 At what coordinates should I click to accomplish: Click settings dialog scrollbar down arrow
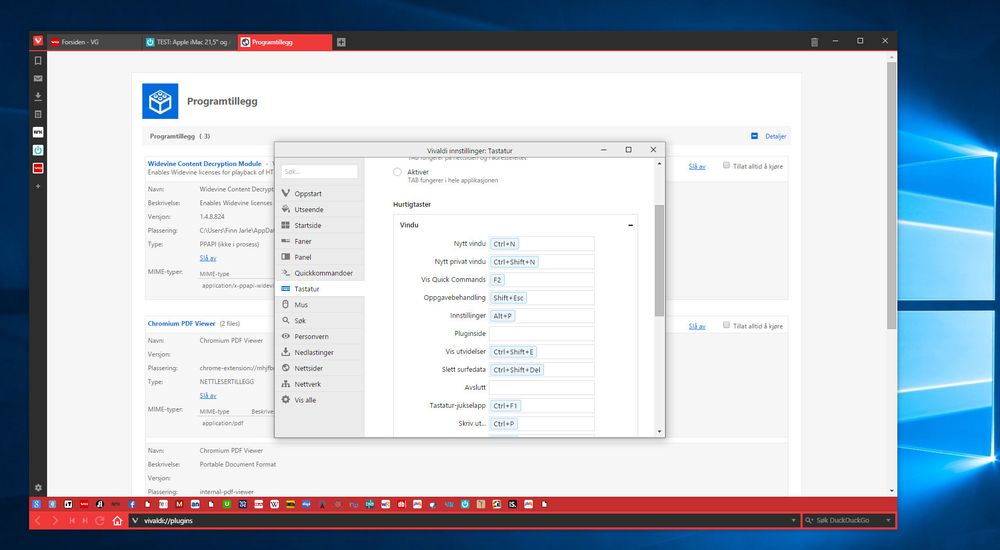[x=659, y=432]
